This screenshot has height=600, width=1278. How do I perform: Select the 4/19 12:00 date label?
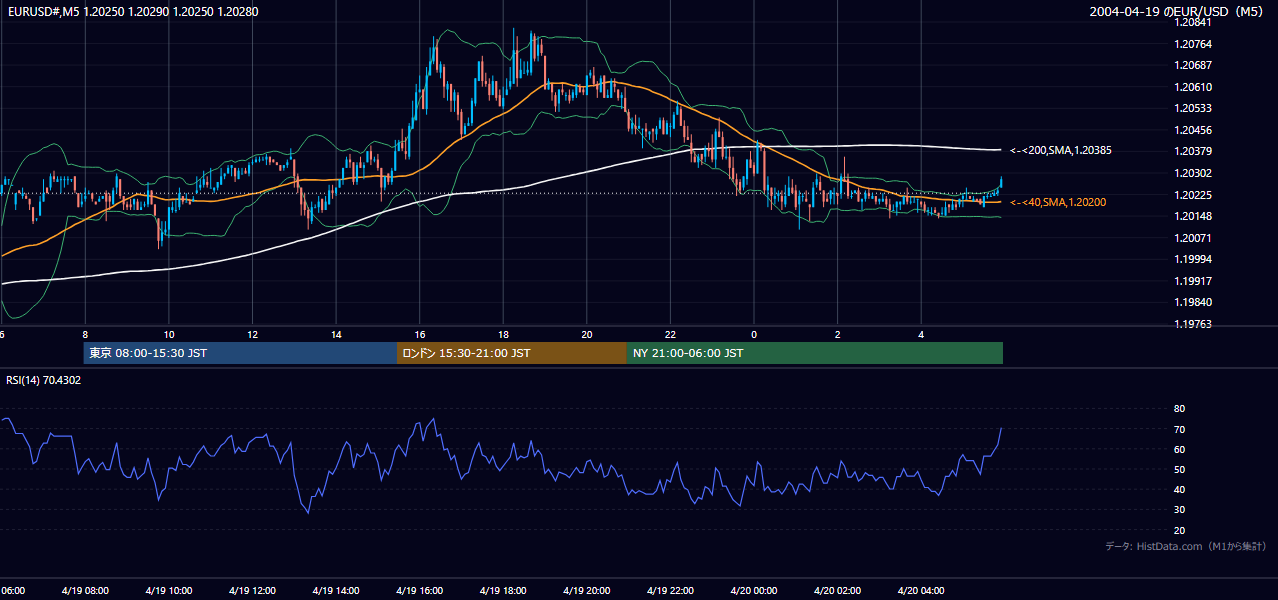[x=252, y=591]
